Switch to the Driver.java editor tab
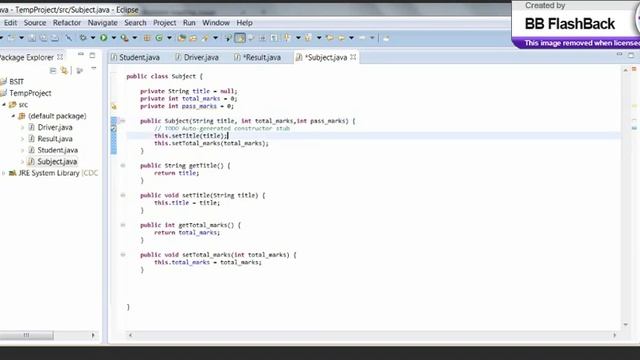 point(197,58)
